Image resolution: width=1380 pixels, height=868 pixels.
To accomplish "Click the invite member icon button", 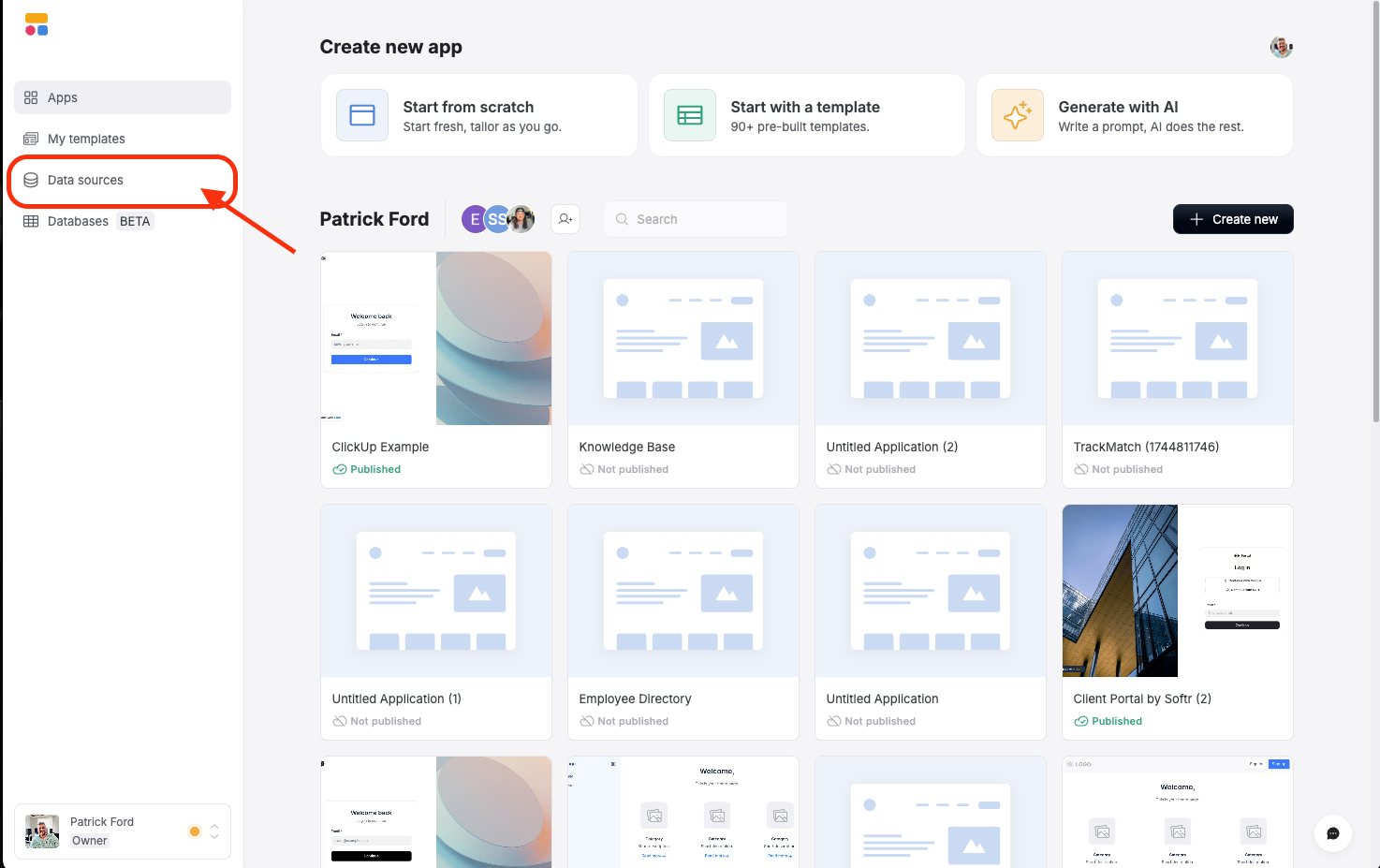I will click(x=565, y=219).
